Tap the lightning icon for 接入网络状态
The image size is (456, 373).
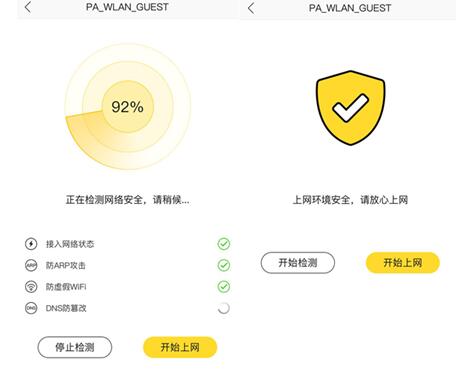(31, 244)
